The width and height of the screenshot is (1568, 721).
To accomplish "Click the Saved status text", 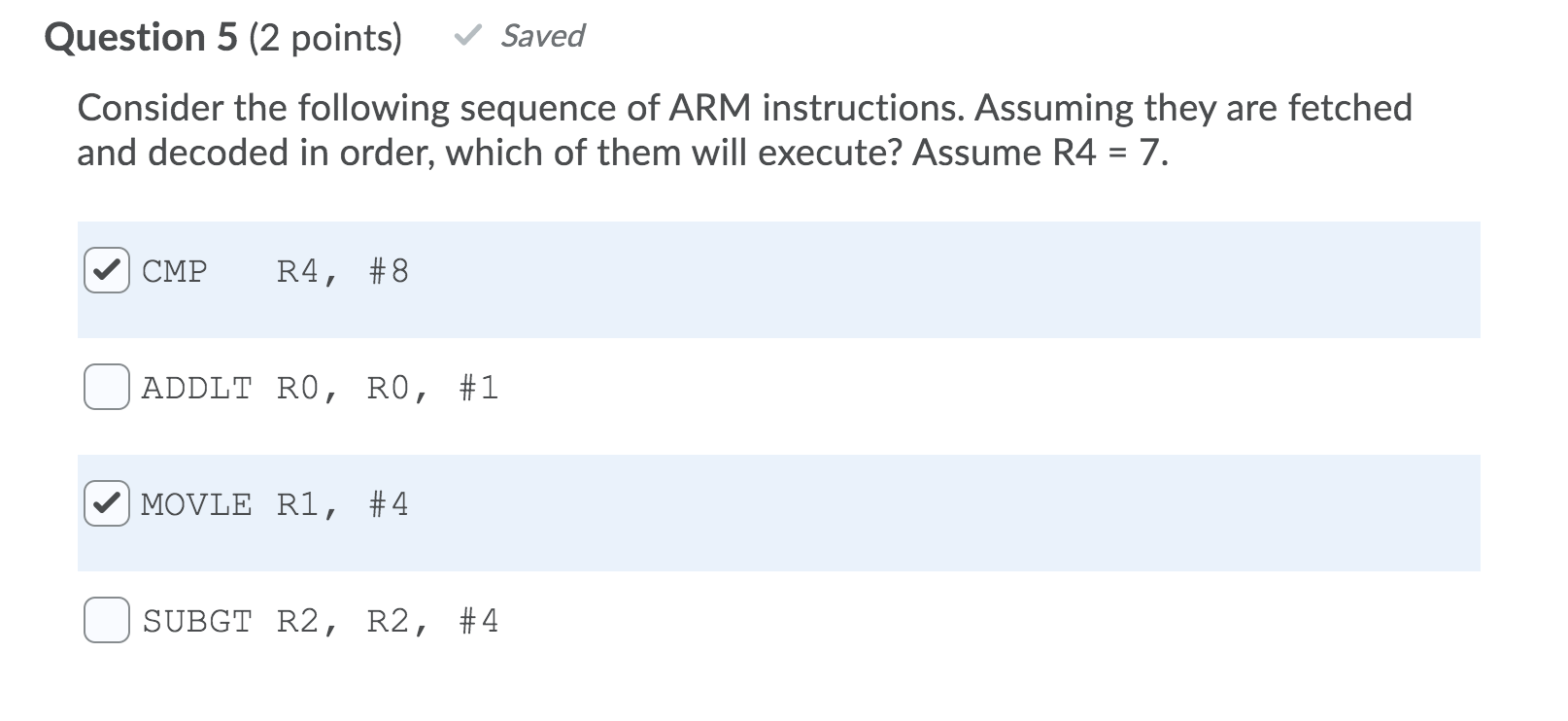I will (542, 36).
